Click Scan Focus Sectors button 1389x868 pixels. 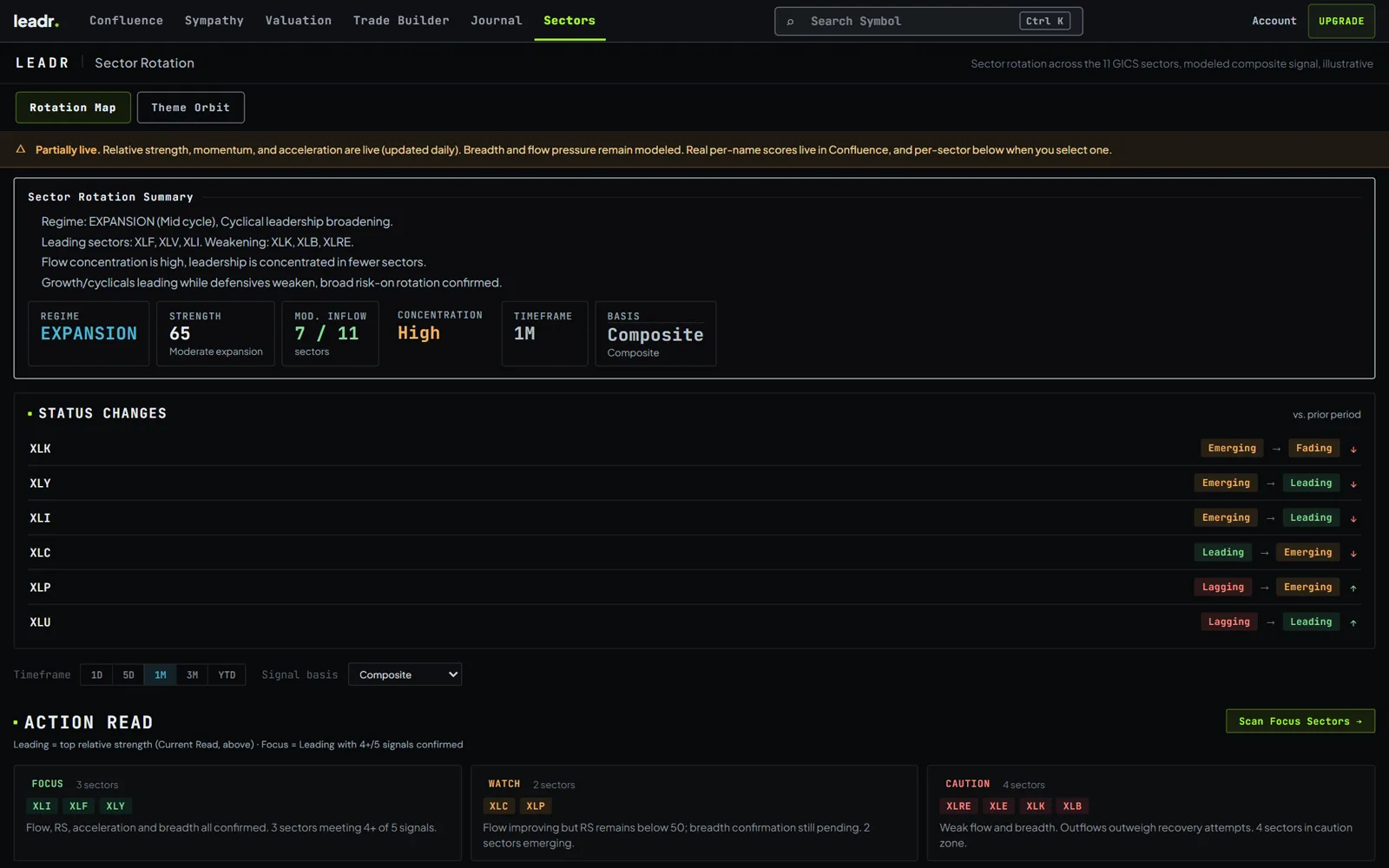1300,721
